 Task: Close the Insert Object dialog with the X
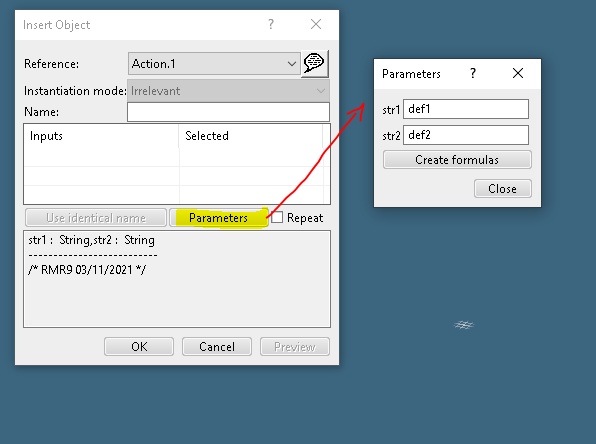[x=316, y=25]
